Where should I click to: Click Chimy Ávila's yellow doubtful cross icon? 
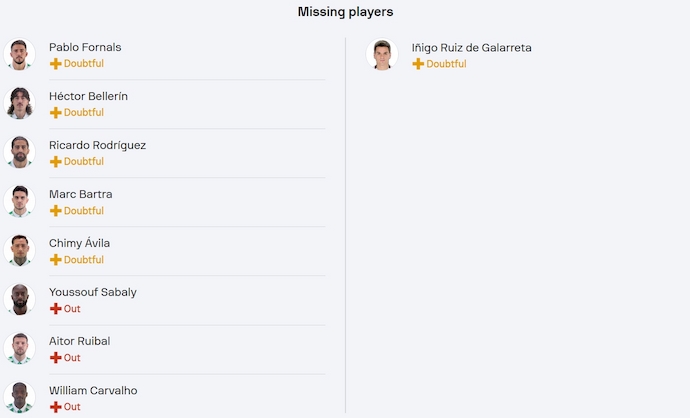coord(55,260)
